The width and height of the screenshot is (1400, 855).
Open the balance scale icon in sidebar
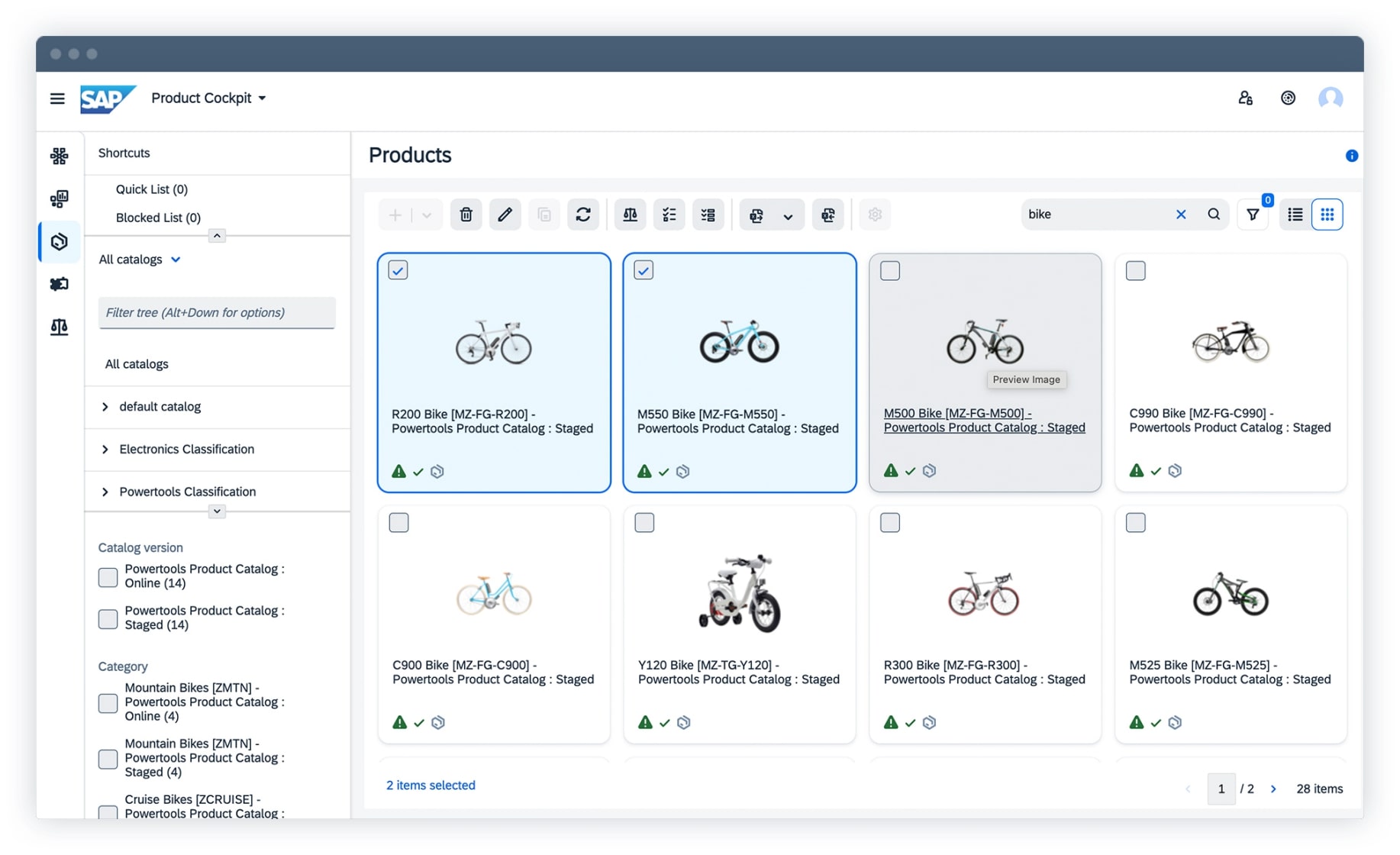click(x=60, y=327)
